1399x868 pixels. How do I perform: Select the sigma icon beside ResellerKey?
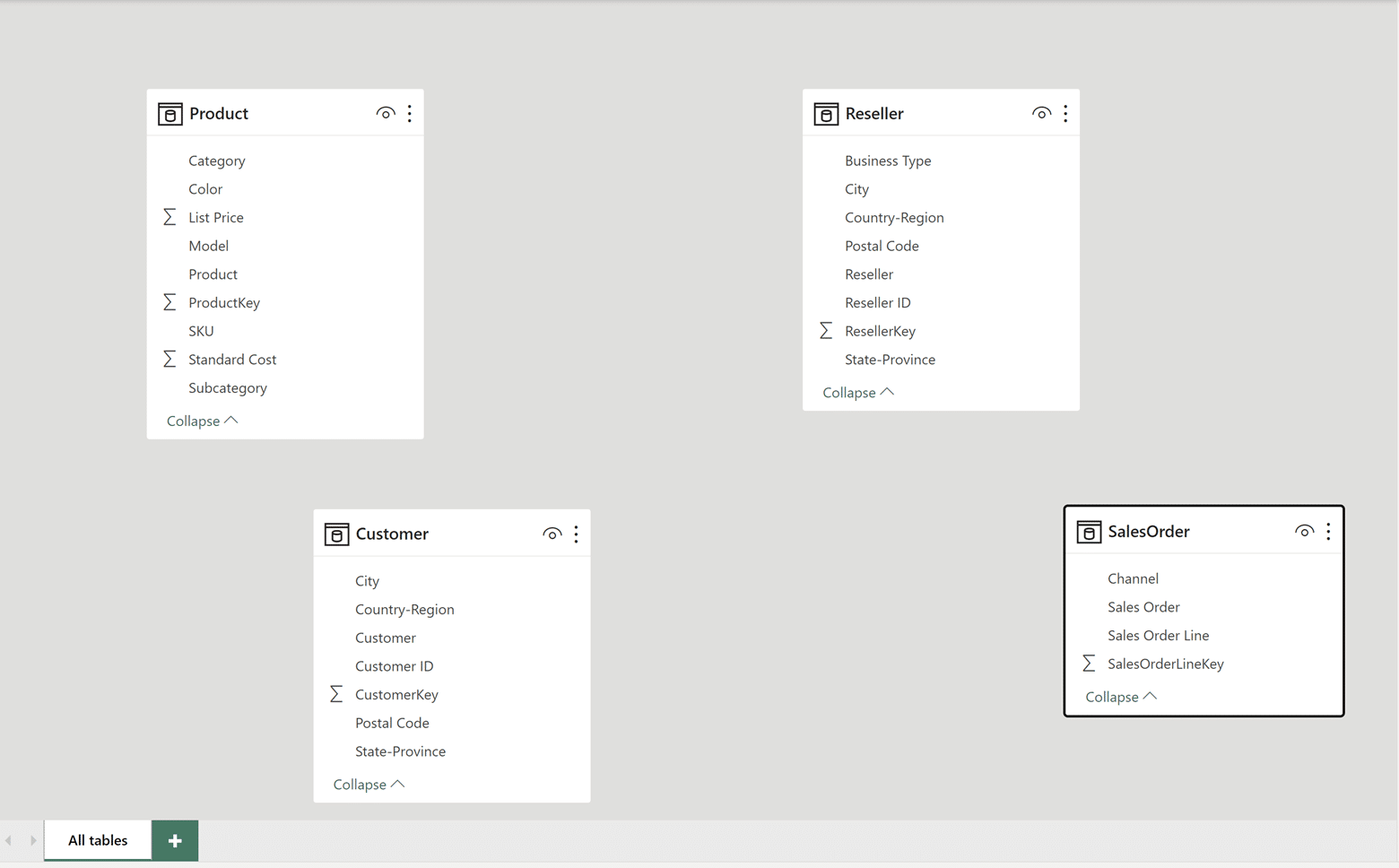pyautogui.click(x=825, y=330)
